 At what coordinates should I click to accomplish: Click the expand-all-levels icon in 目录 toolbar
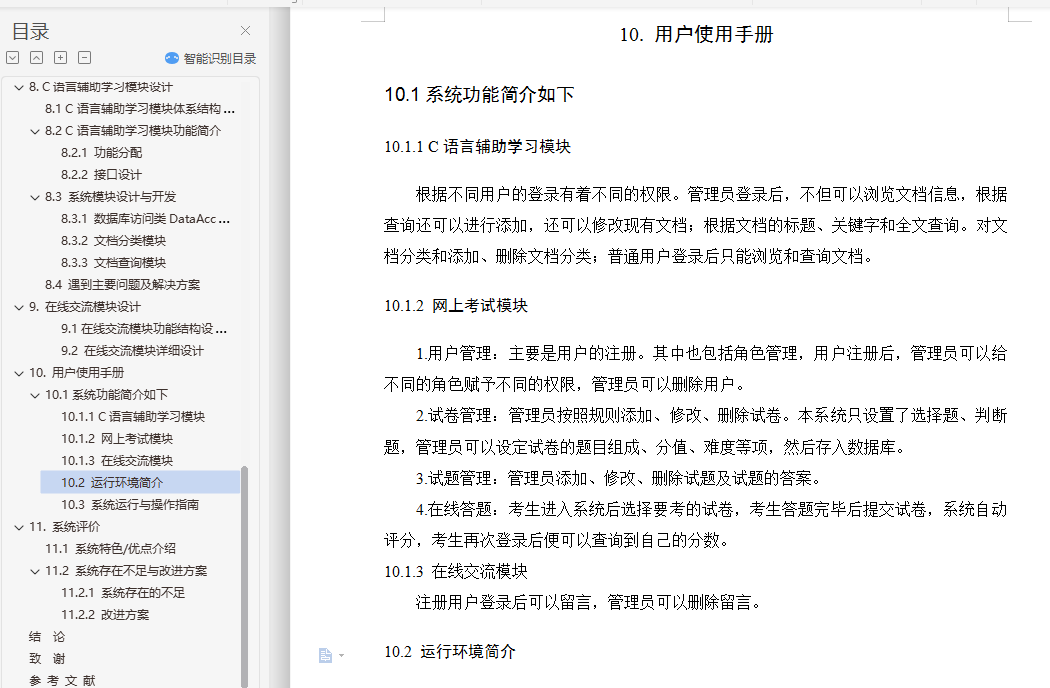pyautogui.click(x=13, y=58)
